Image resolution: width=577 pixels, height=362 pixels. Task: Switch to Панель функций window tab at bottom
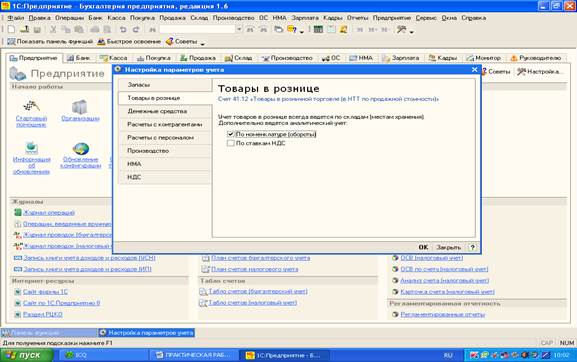[49, 333]
